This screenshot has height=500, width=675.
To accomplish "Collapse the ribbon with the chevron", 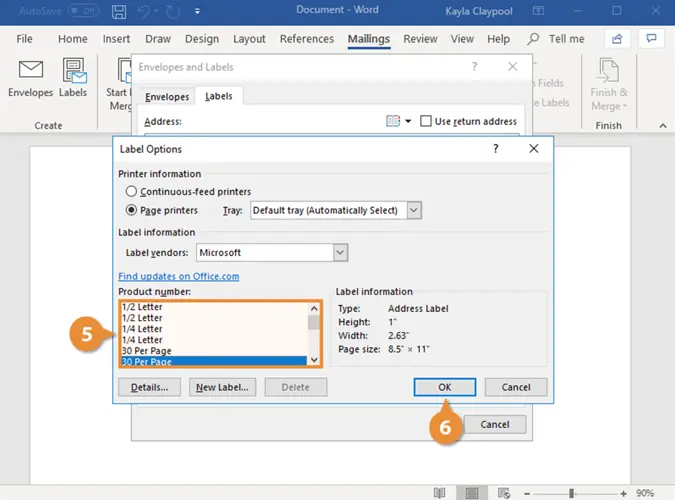I will click(x=663, y=126).
